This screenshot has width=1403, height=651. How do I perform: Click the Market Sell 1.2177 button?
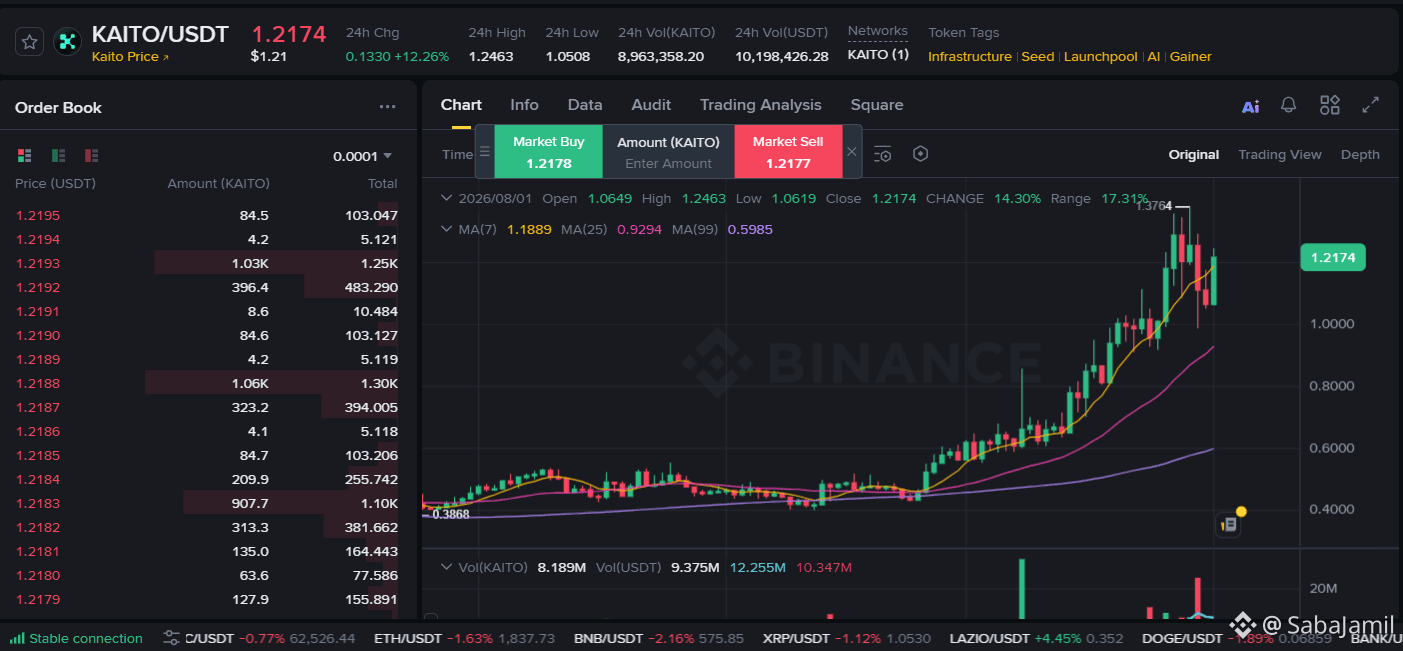(788, 152)
